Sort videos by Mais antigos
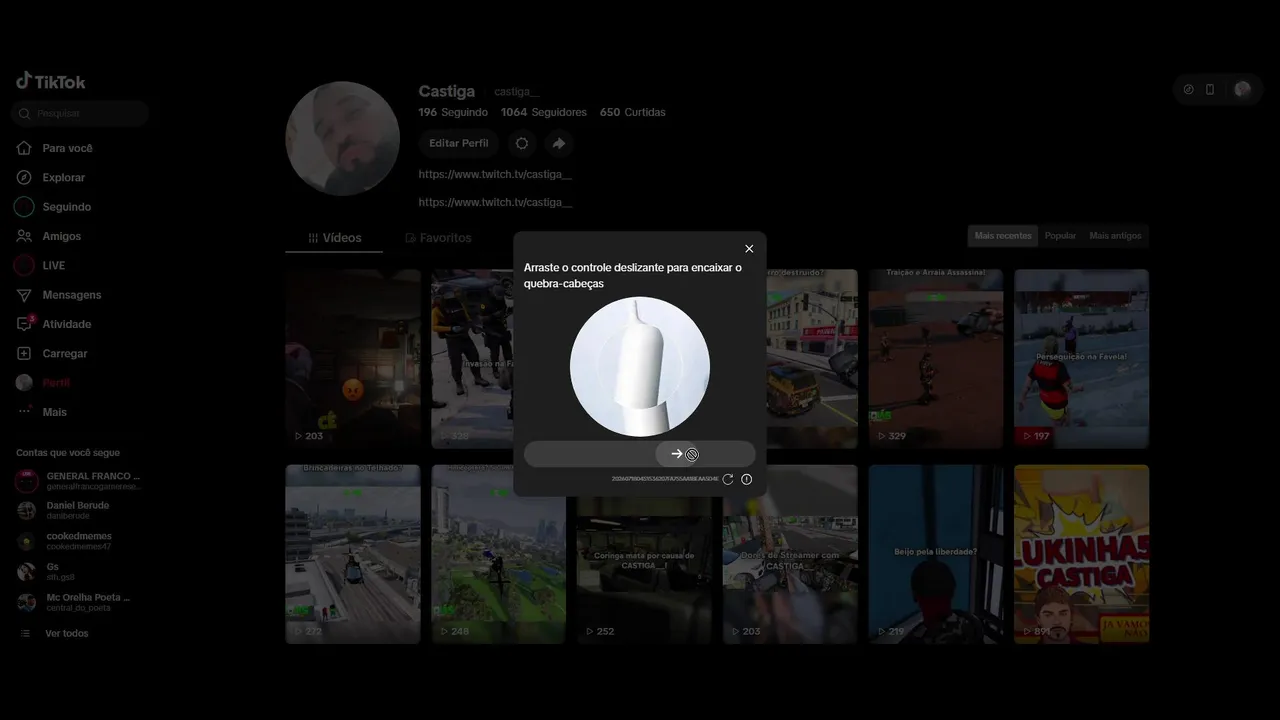 (1115, 236)
